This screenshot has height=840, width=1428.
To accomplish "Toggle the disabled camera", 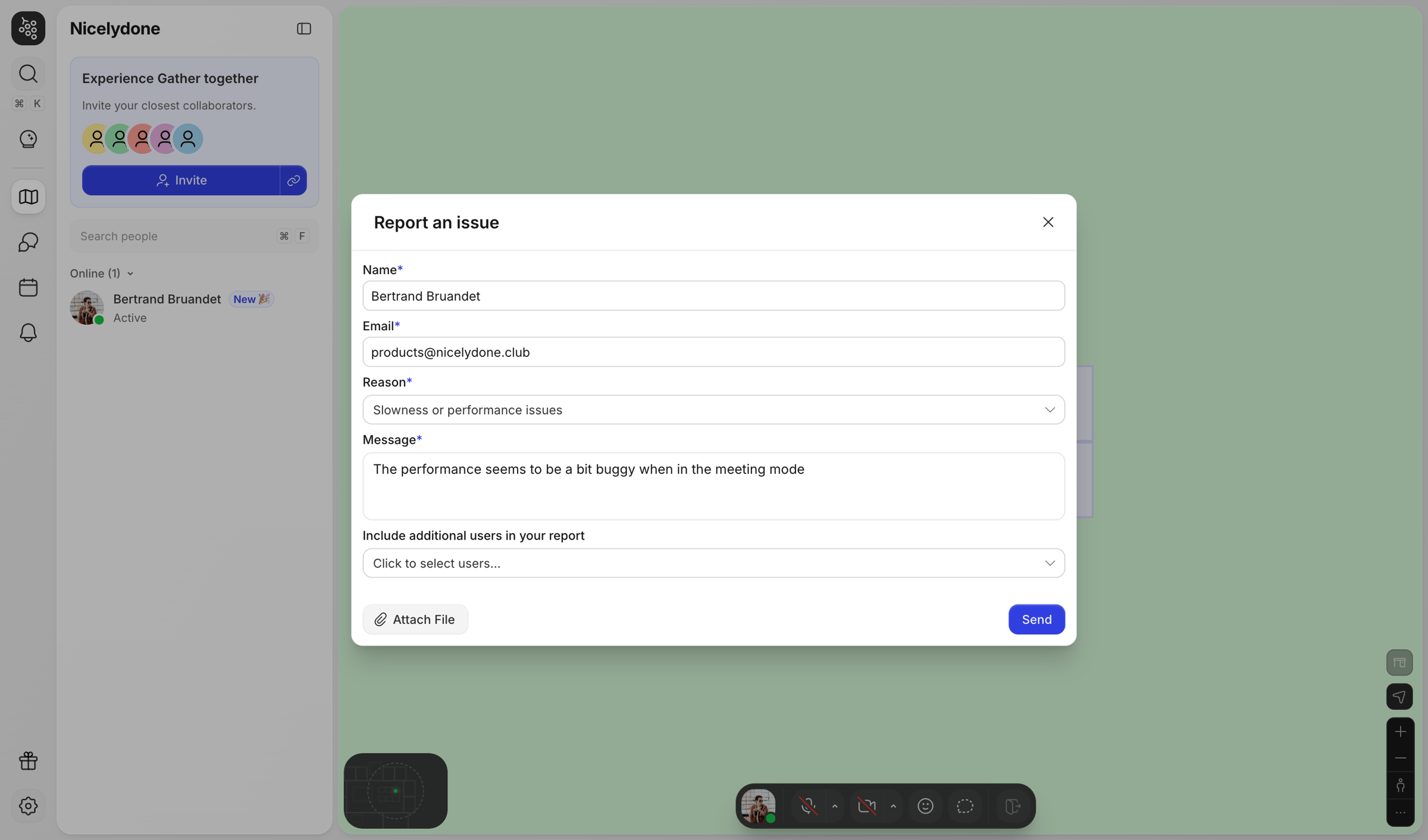I will click(x=866, y=806).
